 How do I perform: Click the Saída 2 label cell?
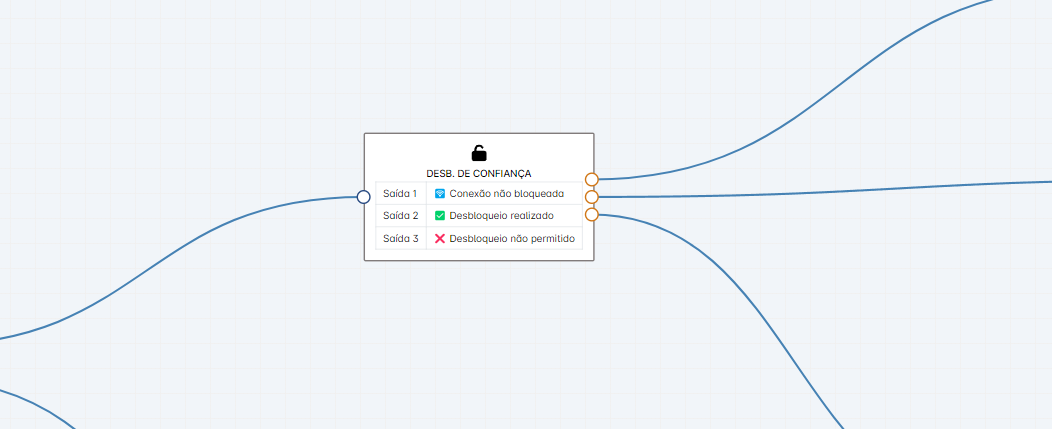coord(400,216)
